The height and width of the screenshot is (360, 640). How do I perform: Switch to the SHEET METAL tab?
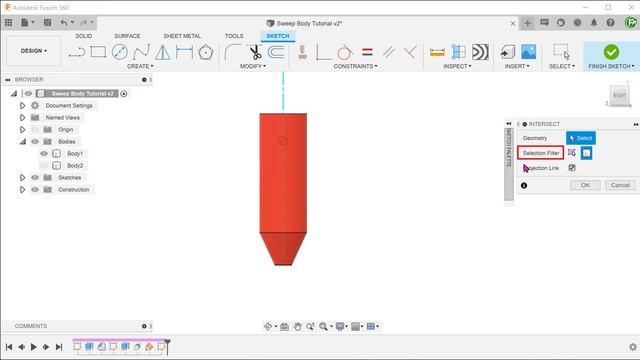tap(182, 36)
